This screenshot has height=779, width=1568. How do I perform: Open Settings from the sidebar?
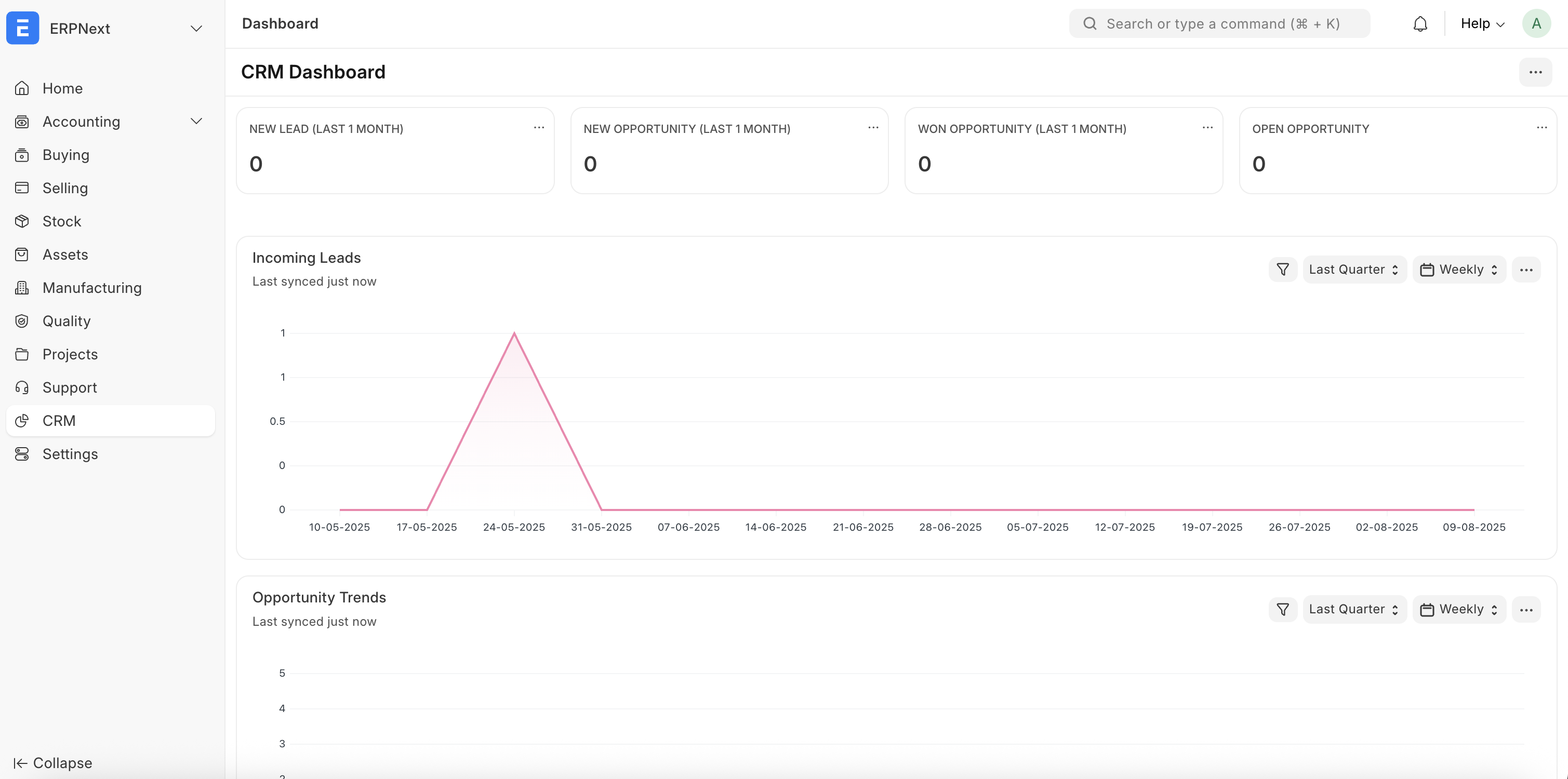[x=70, y=453]
